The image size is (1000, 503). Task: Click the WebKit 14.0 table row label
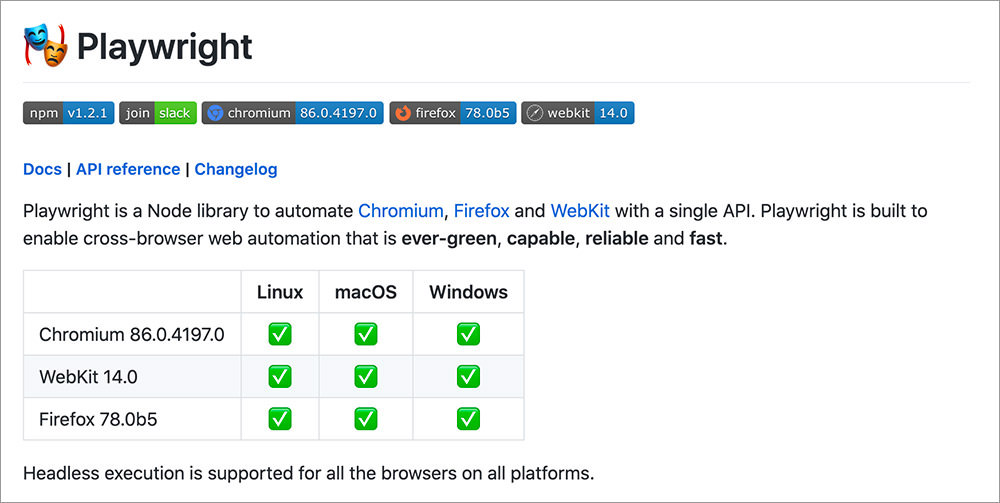[x=88, y=377]
